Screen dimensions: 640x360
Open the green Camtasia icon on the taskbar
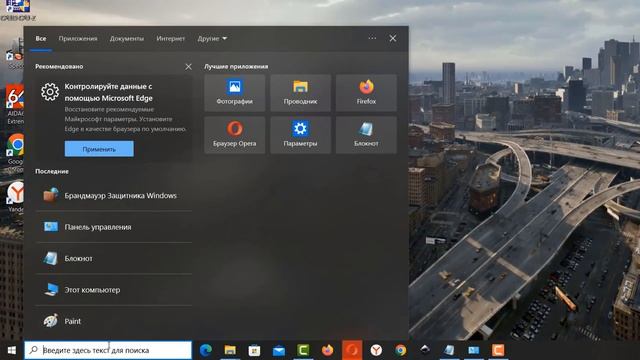[303, 350]
